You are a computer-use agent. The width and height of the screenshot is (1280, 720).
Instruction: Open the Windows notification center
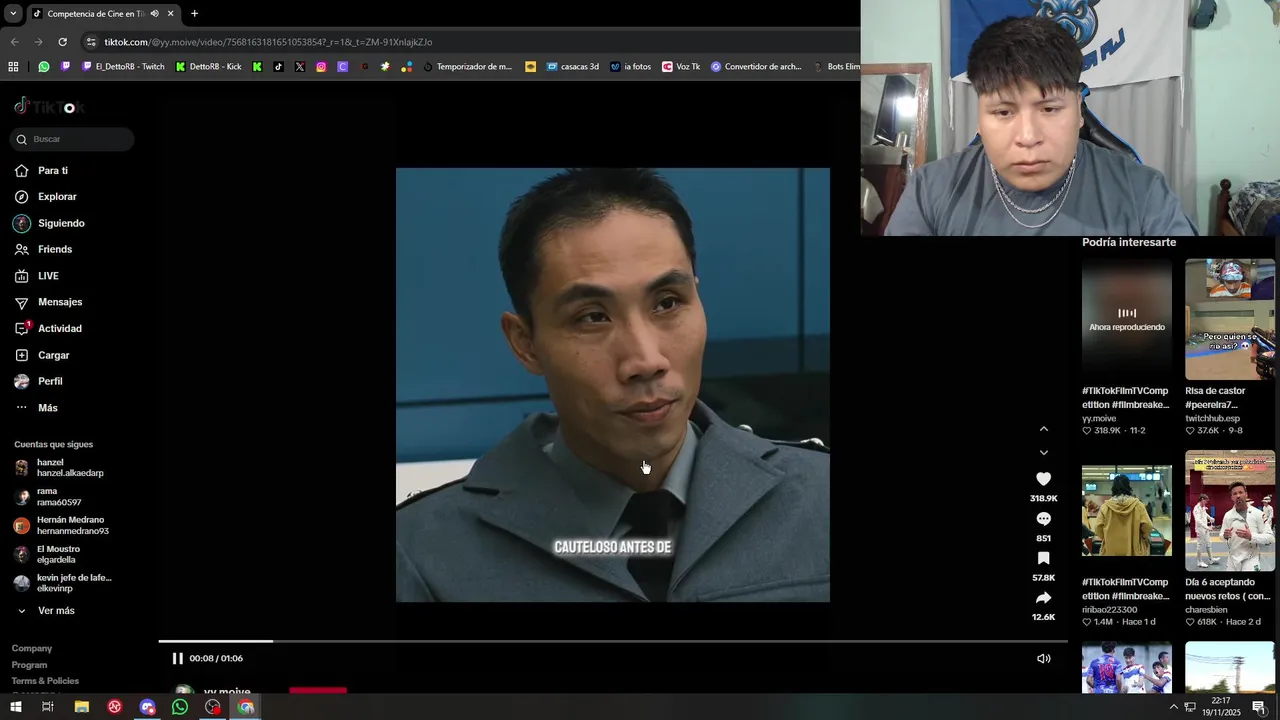click(1260, 707)
